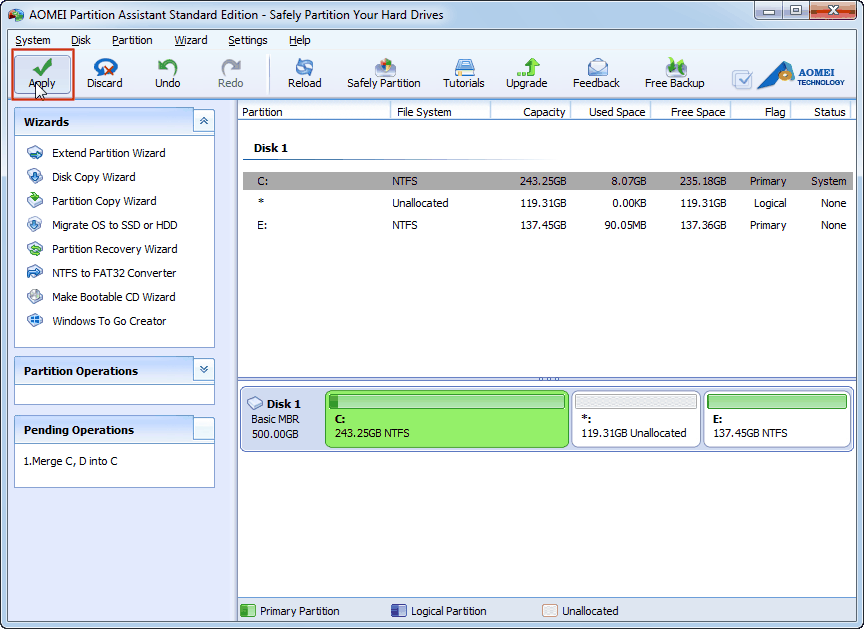The image size is (864, 629).
Task: Sort by the File System column header
Action: pyautogui.click(x=440, y=112)
